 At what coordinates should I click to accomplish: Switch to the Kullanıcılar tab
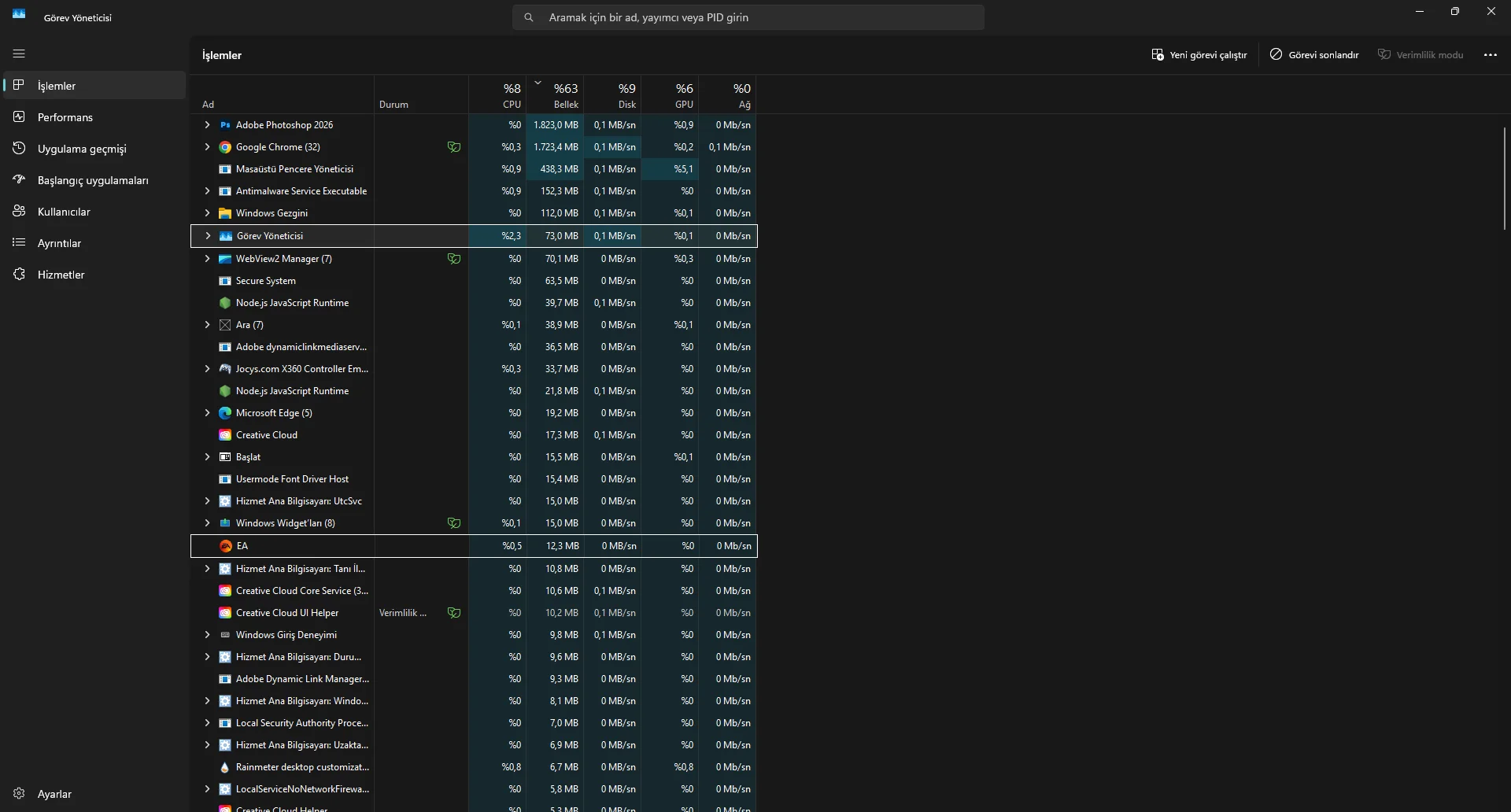94,211
